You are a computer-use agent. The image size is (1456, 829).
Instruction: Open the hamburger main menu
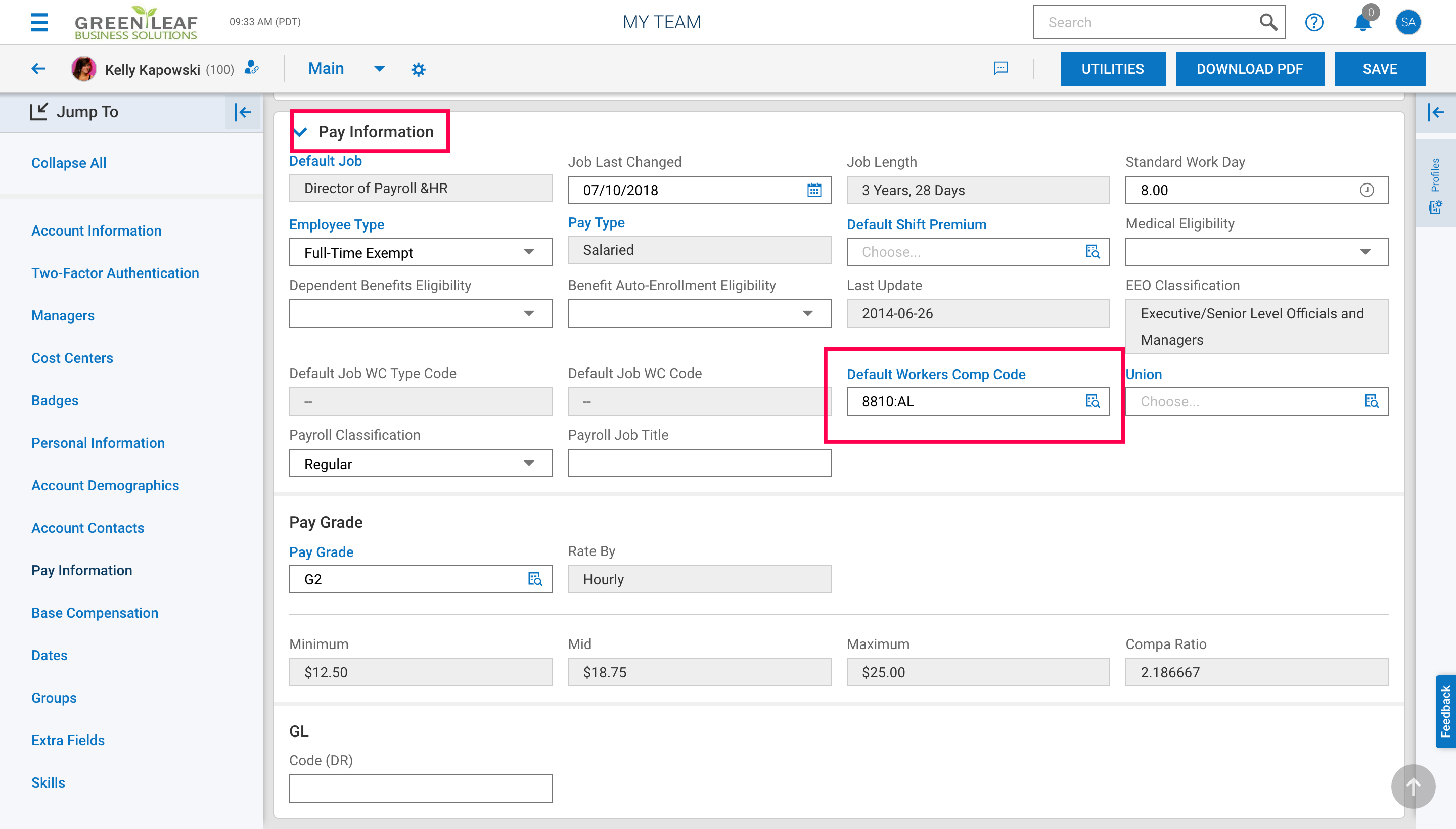[x=39, y=22]
